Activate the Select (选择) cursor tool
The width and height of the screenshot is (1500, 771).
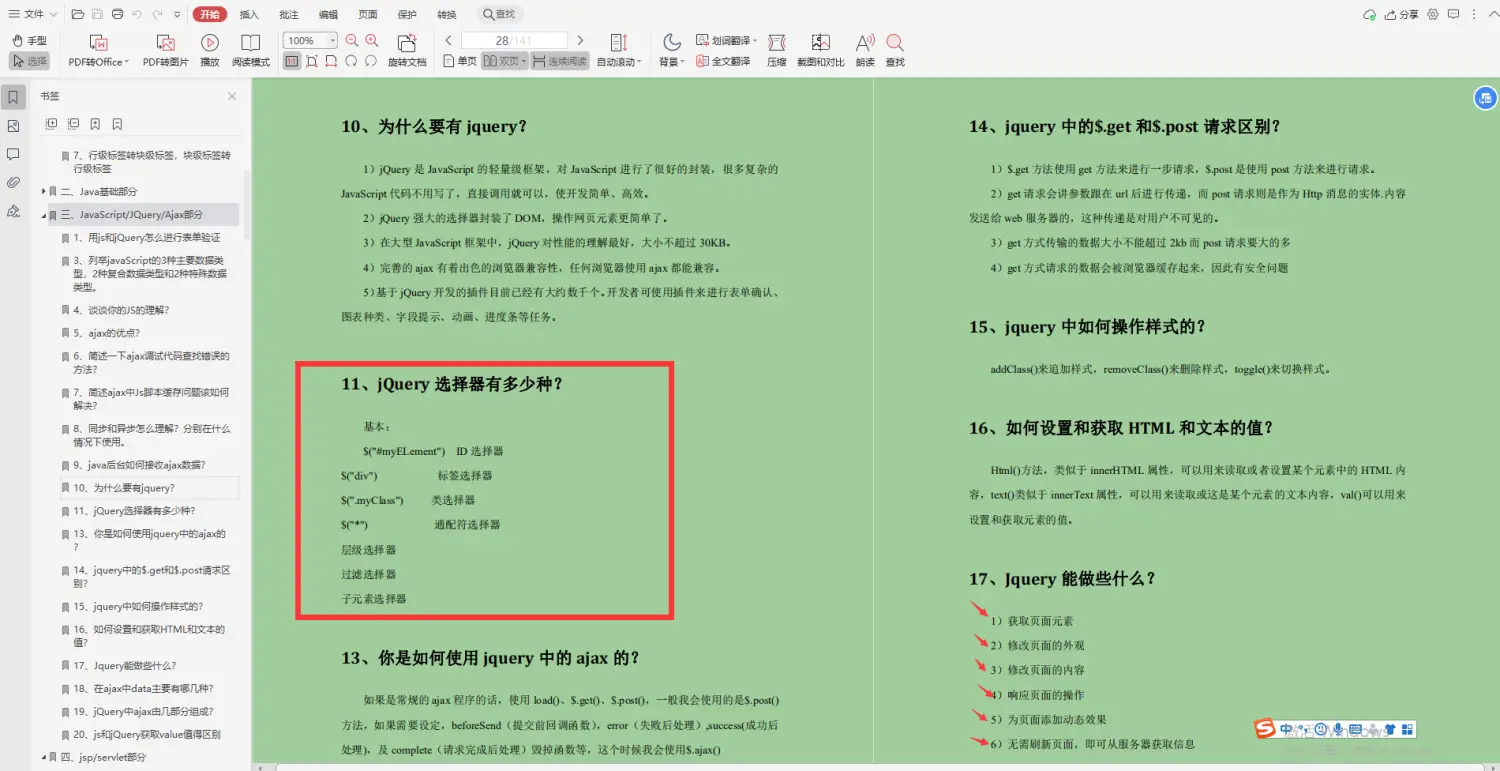click(x=29, y=61)
